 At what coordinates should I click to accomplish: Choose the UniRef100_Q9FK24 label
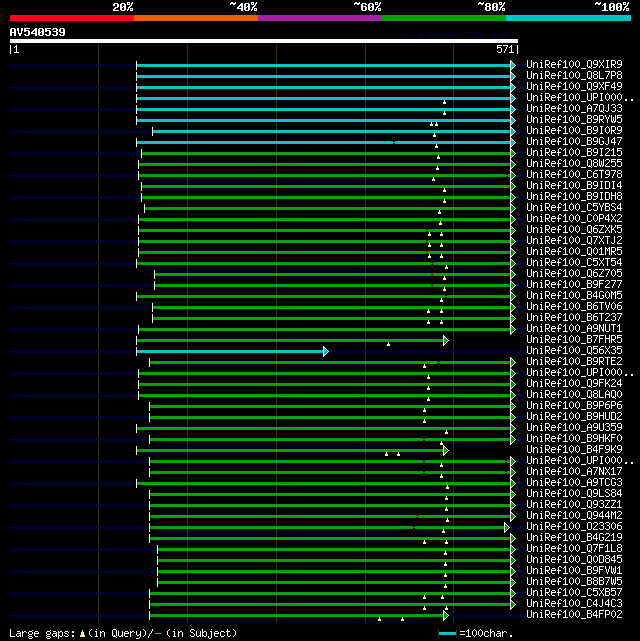point(574,383)
